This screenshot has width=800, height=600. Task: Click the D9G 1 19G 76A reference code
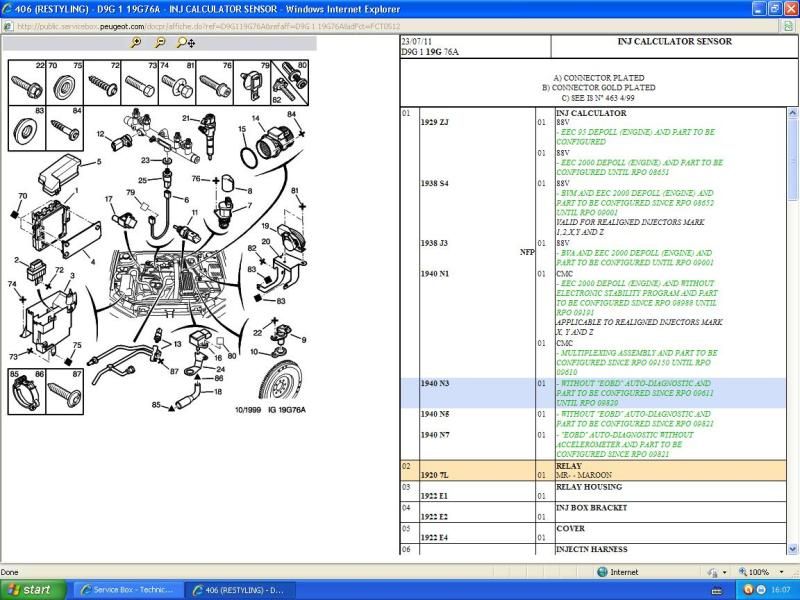[430, 52]
